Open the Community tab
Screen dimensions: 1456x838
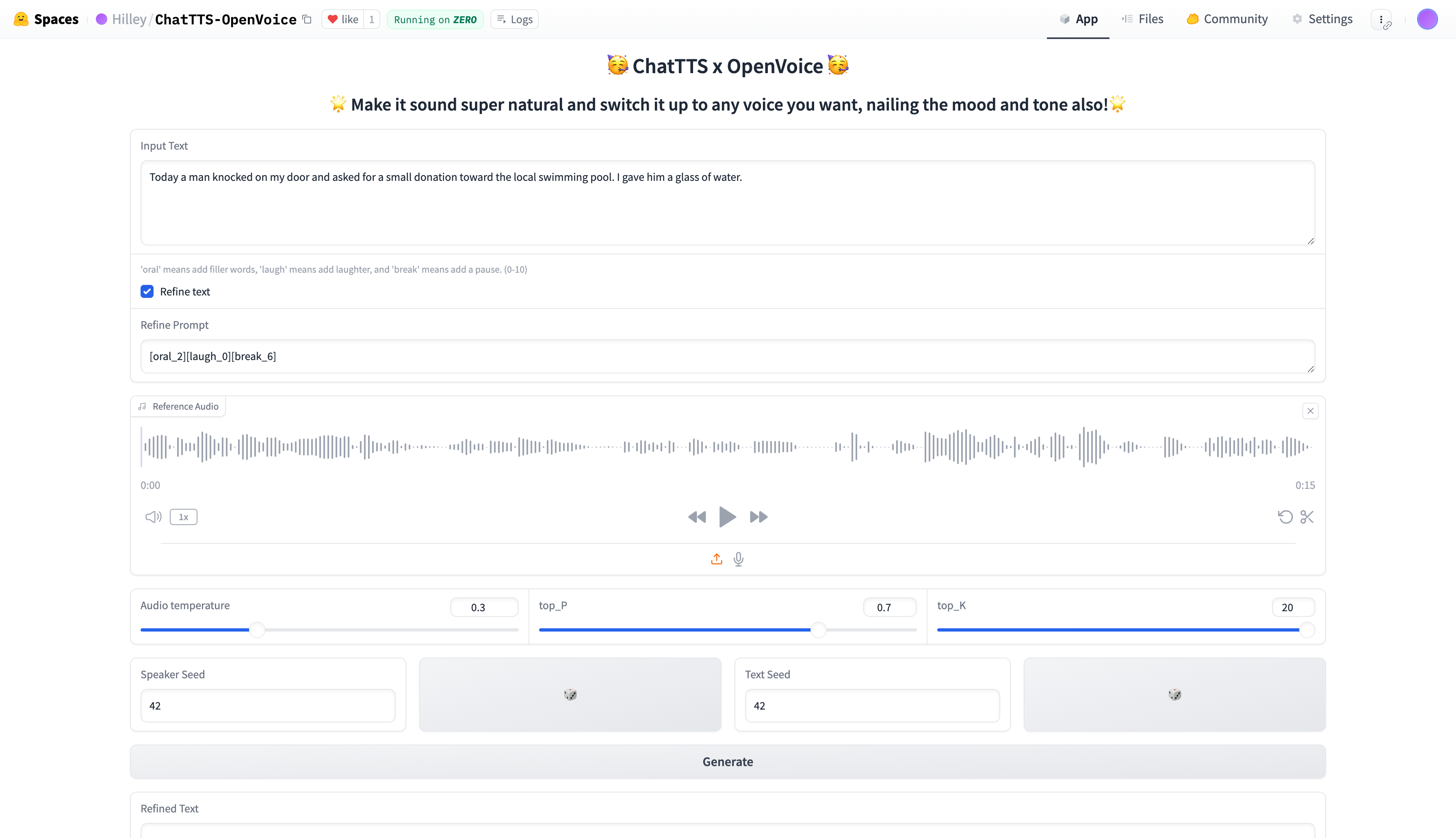click(1227, 20)
